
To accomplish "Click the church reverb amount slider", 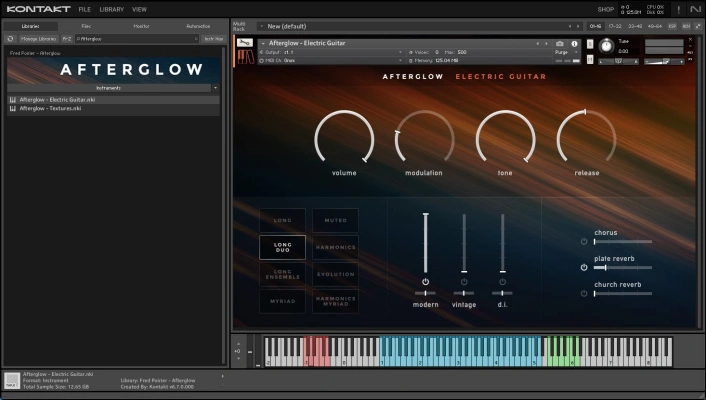I will point(623,294).
